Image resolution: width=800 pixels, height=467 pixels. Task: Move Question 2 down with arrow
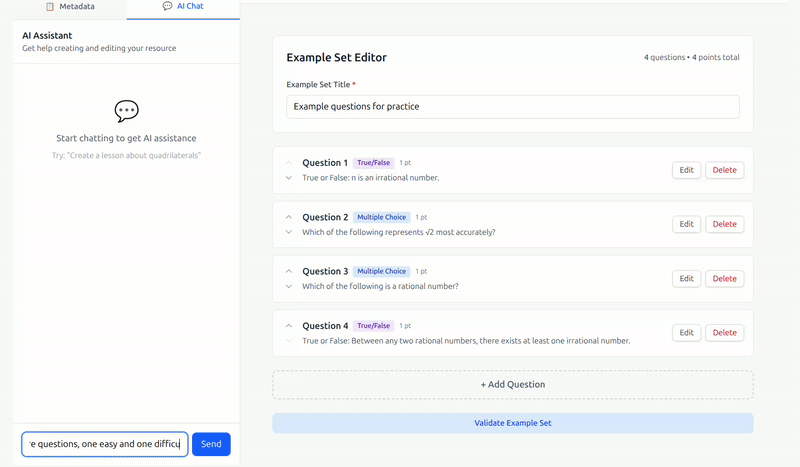tap(289, 232)
